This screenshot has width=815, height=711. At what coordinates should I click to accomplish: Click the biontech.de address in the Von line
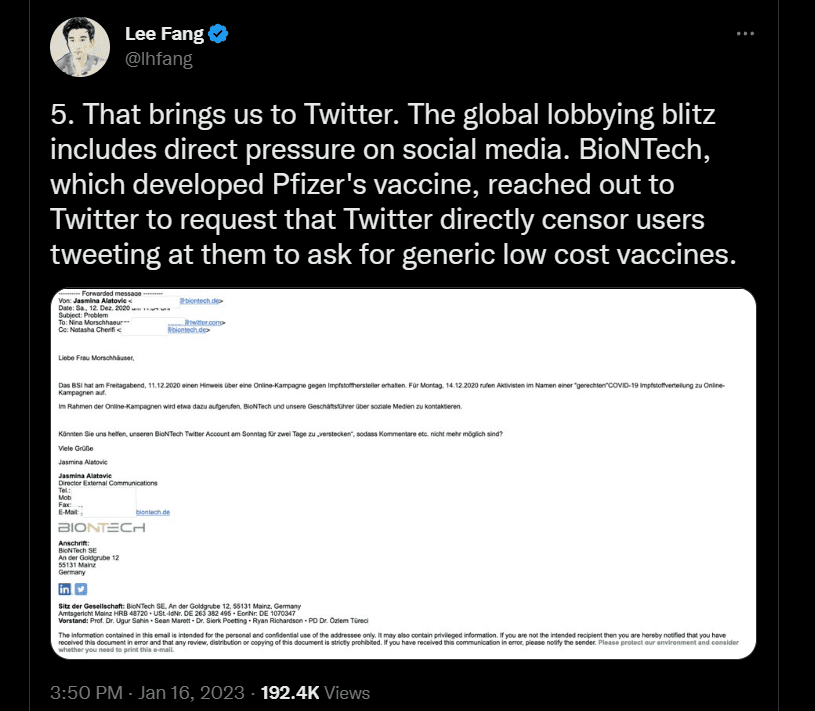click(x=200, y=301)
